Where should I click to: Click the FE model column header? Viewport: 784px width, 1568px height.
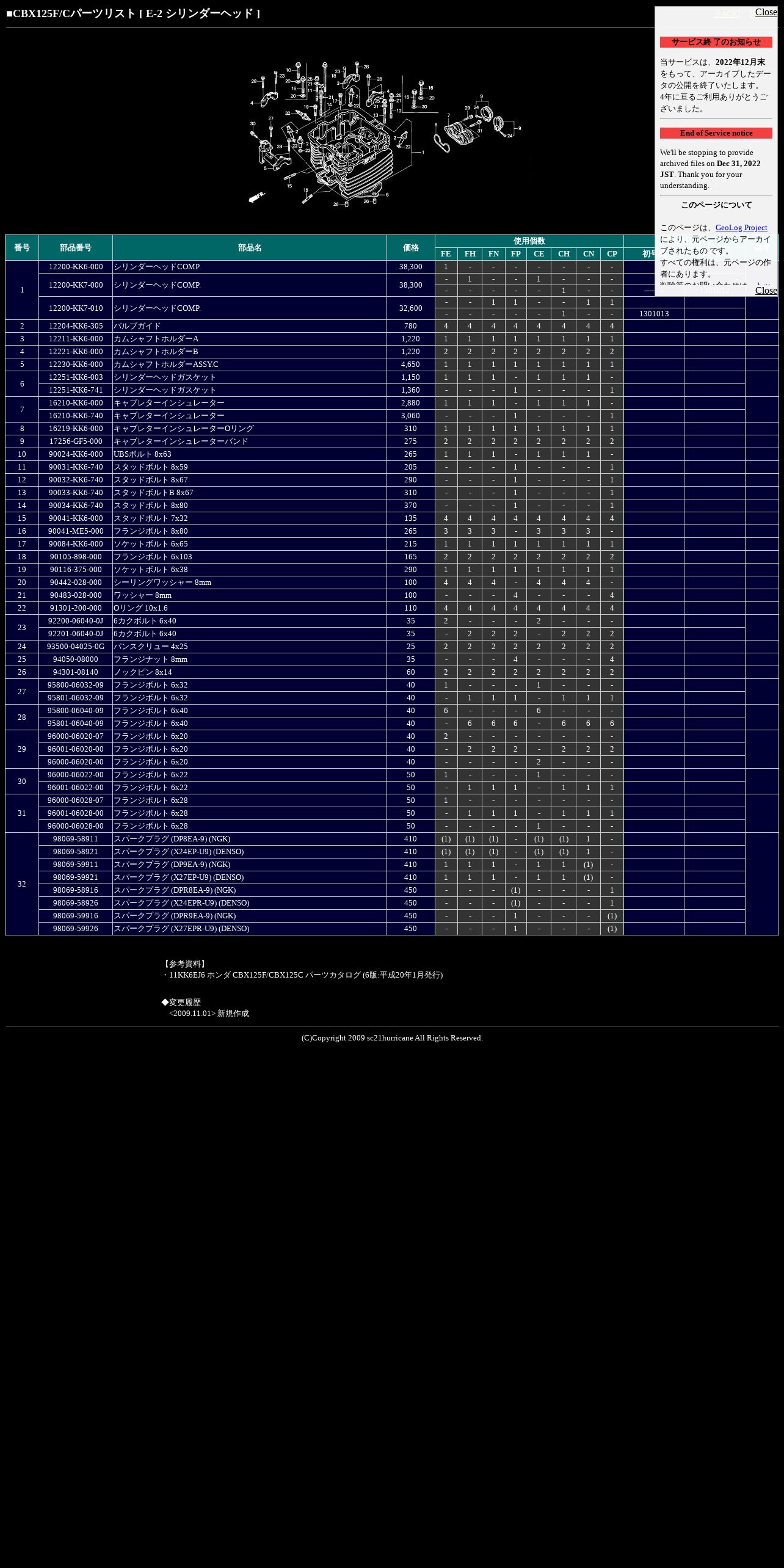(446, 254)
